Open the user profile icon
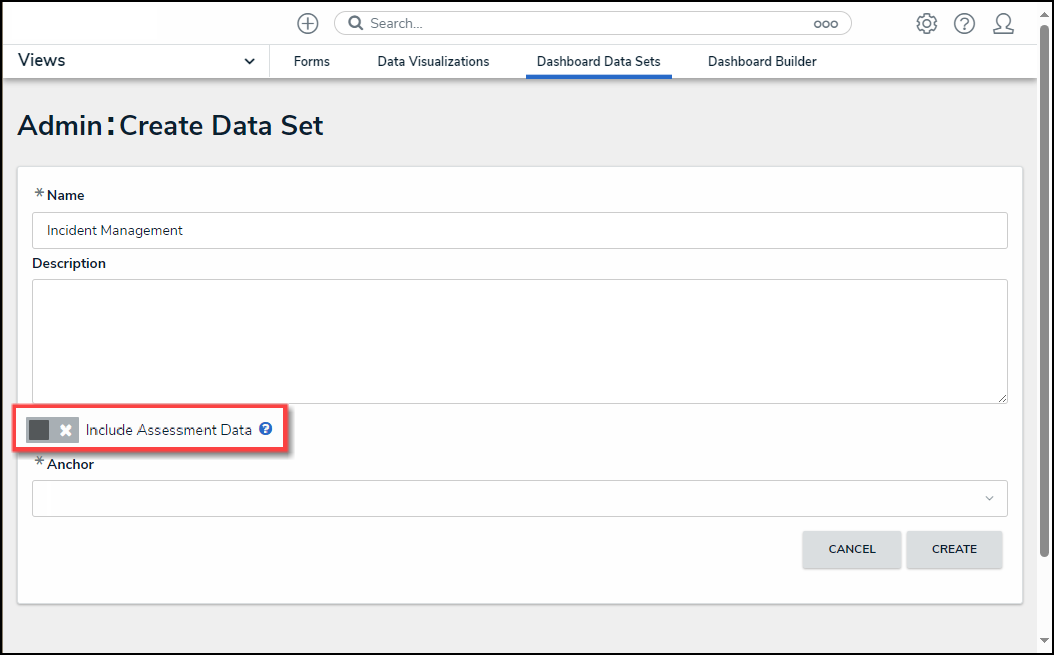1054x655 pixels. (1003, 24)
